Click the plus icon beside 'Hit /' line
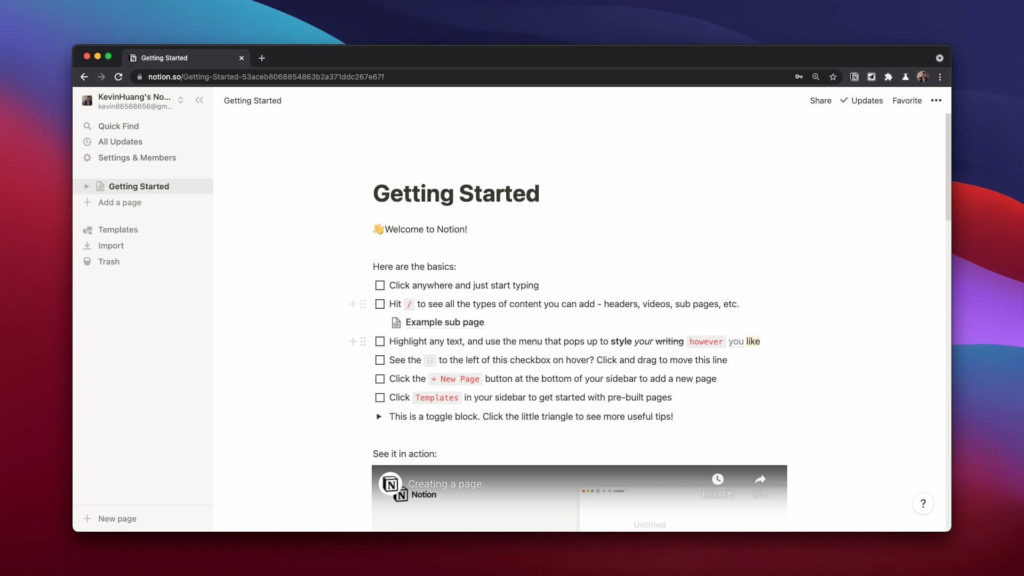The image size is (1024, 576). tap(353, 304)
